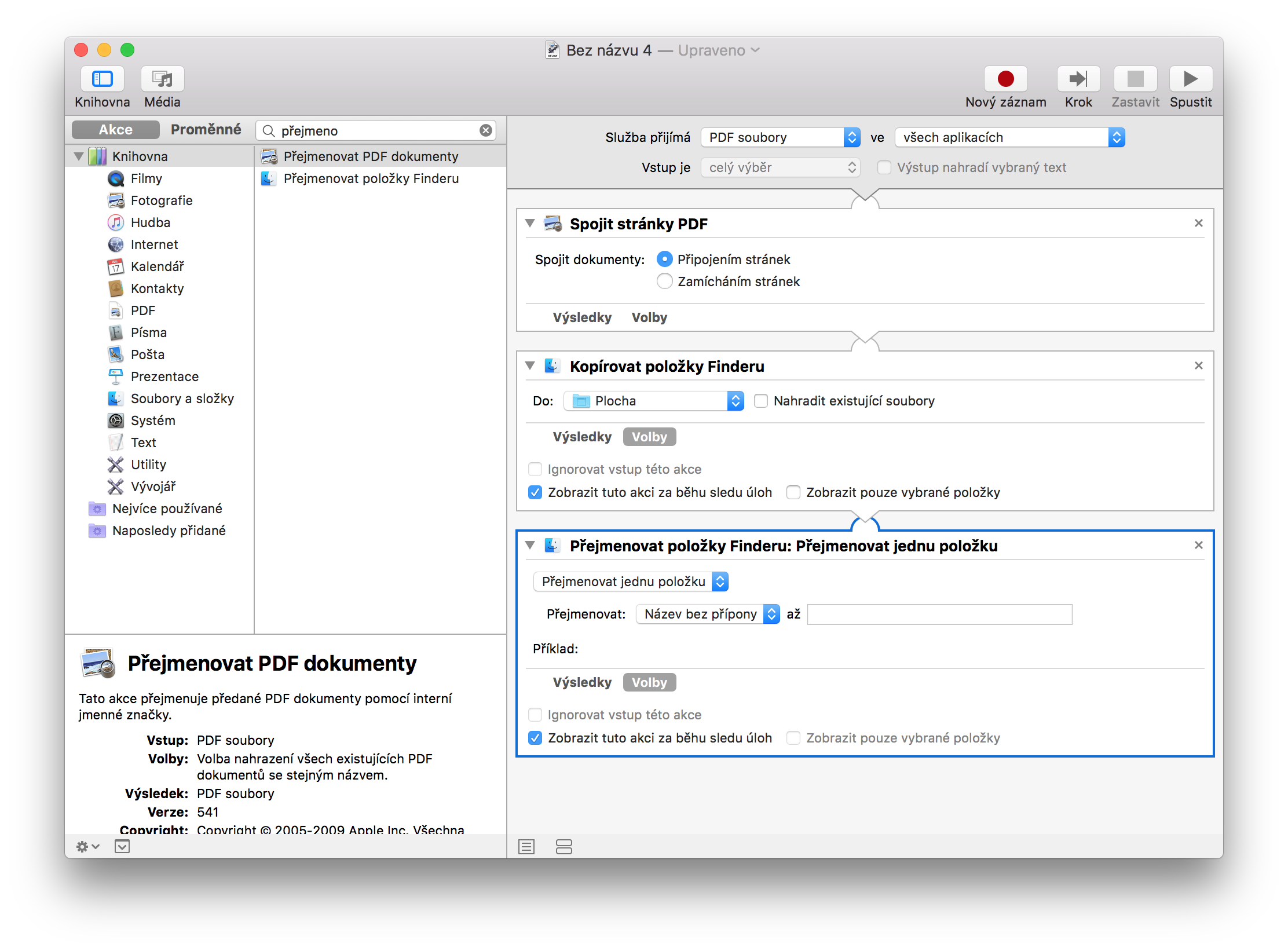Collapse the Kopírovat položky Finderu disclosure triangle
Image resolution: width=1288 pixels, height=951 pixels.
(x=529, y=365)
